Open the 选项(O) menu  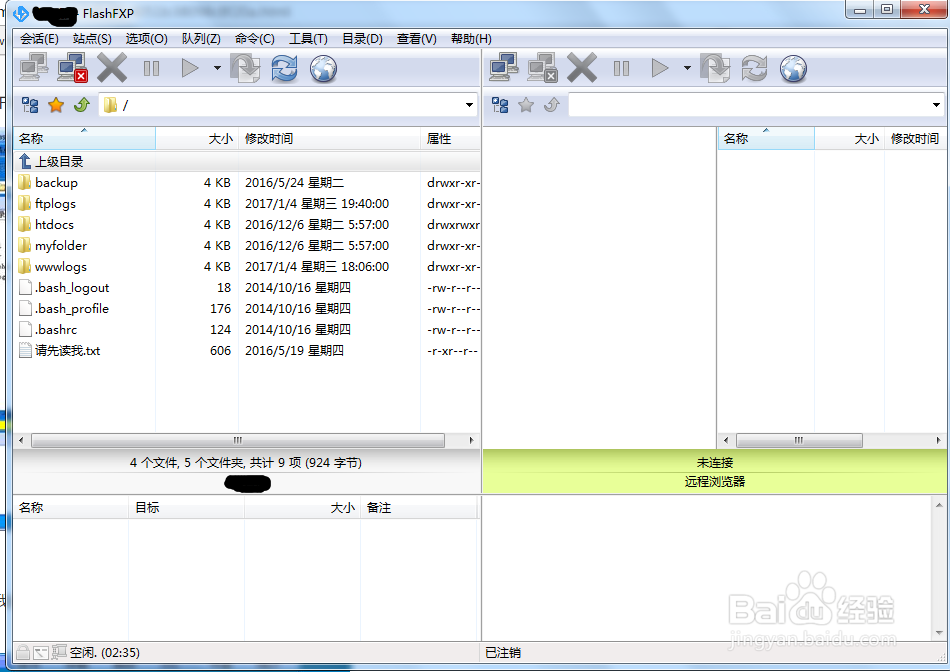click(x=147, y=39)
